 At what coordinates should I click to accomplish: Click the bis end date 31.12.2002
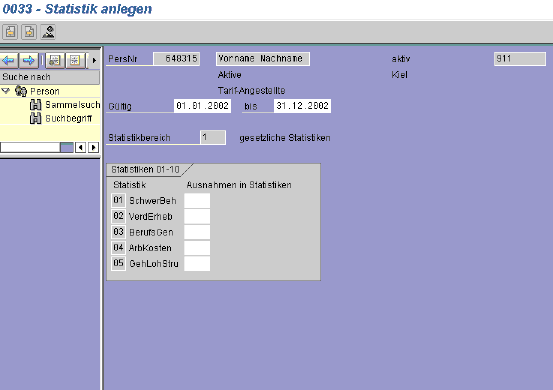[x=302, y=106]
